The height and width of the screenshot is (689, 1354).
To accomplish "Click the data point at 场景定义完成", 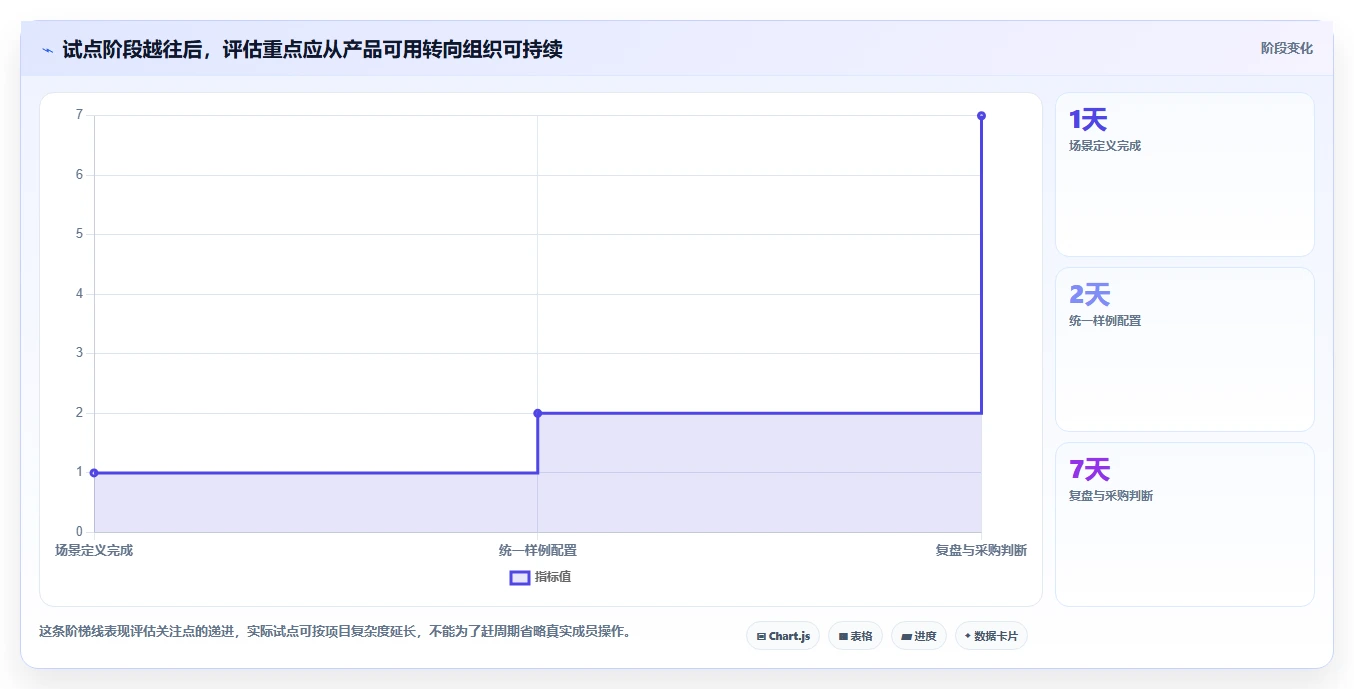I will tap(94, 473).
